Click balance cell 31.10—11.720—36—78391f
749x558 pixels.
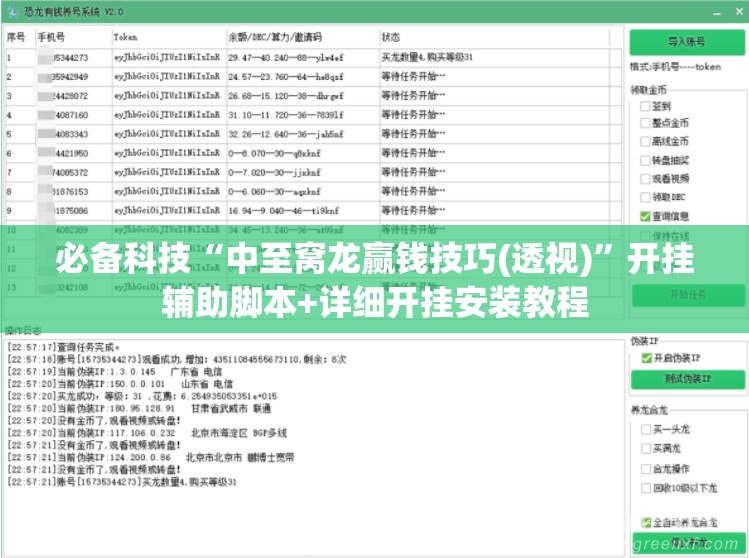tap(286, 115)
